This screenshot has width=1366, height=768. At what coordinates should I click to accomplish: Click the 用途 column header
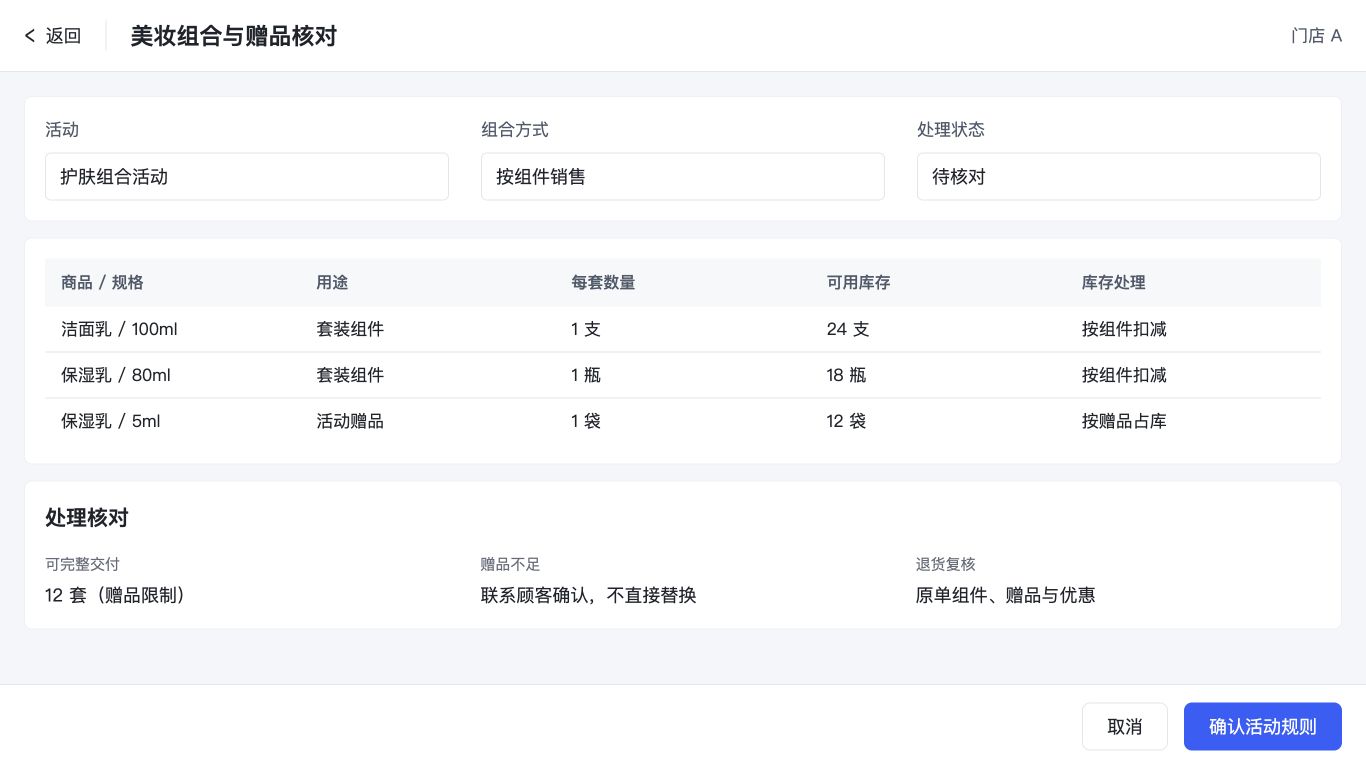point(332,283)
